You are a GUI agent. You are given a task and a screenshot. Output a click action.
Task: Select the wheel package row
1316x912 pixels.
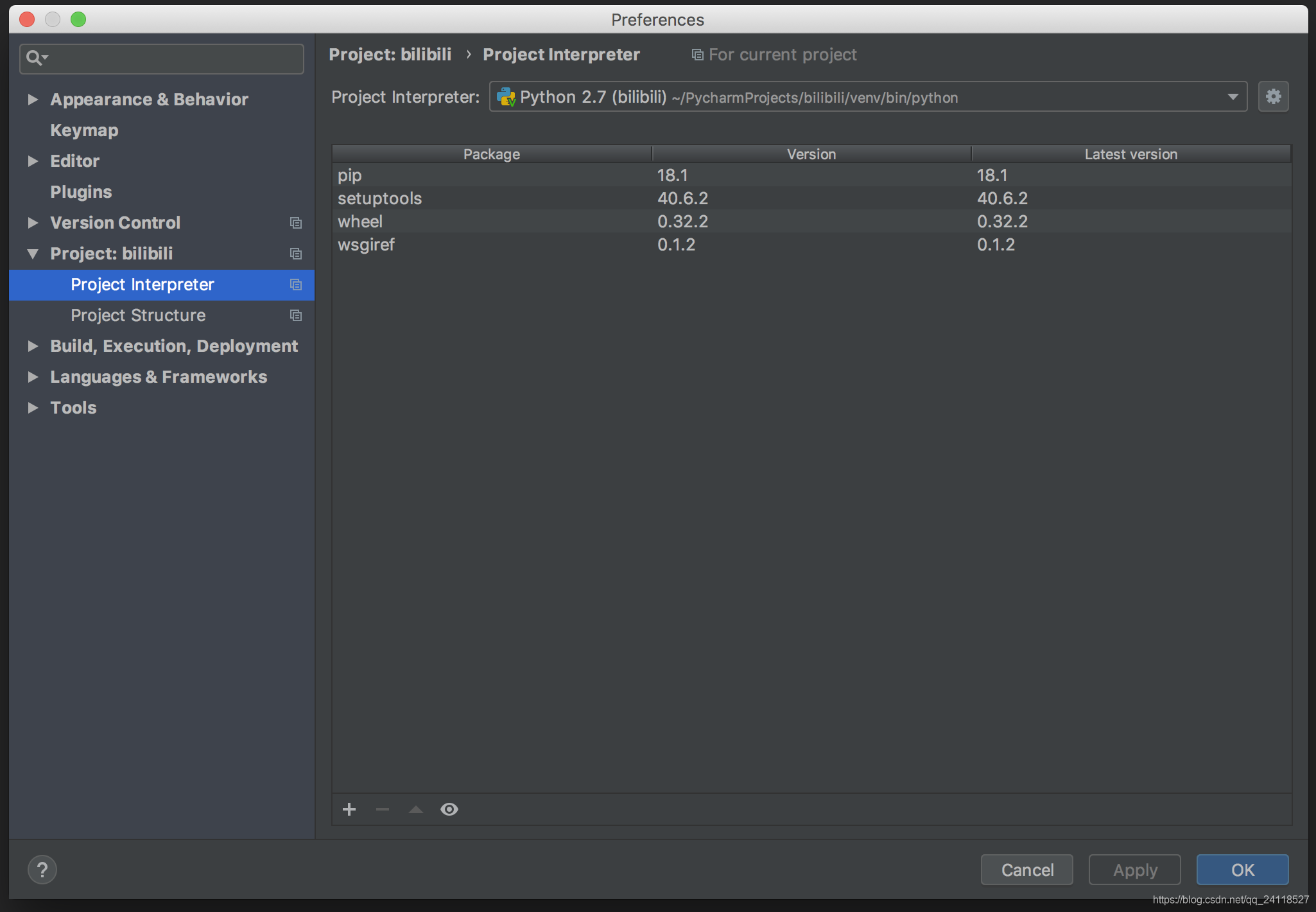pos(811,222)
